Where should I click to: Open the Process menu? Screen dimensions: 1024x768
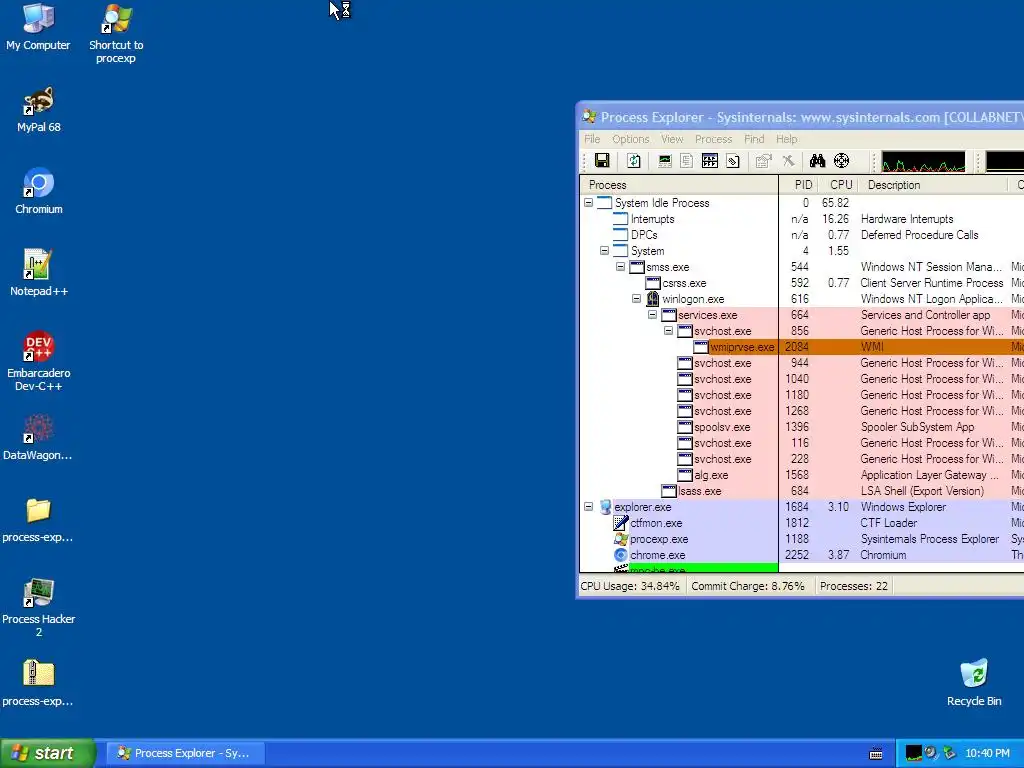click(713, 139)
